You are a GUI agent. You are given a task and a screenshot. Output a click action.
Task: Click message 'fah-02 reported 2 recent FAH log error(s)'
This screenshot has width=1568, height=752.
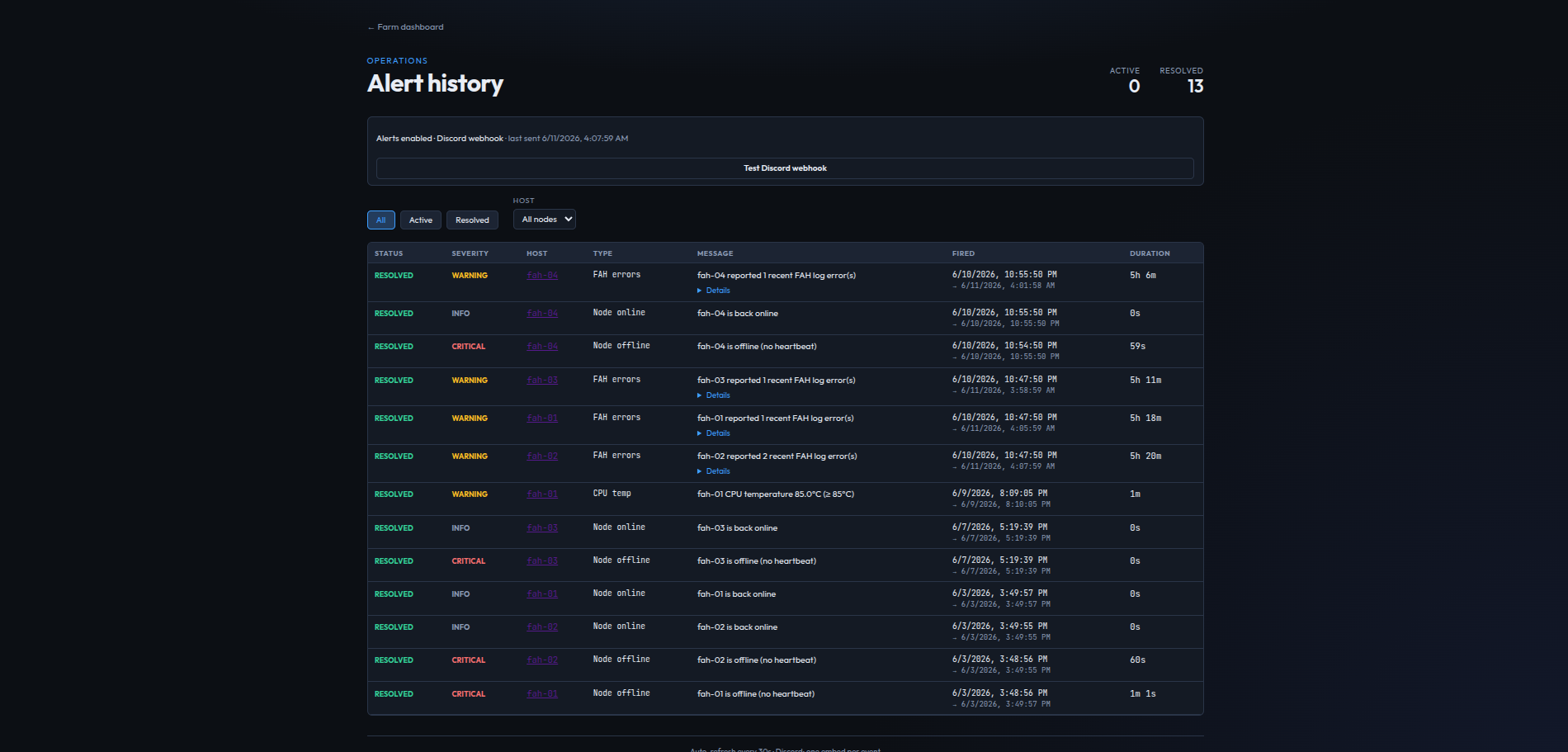(777, 456)
